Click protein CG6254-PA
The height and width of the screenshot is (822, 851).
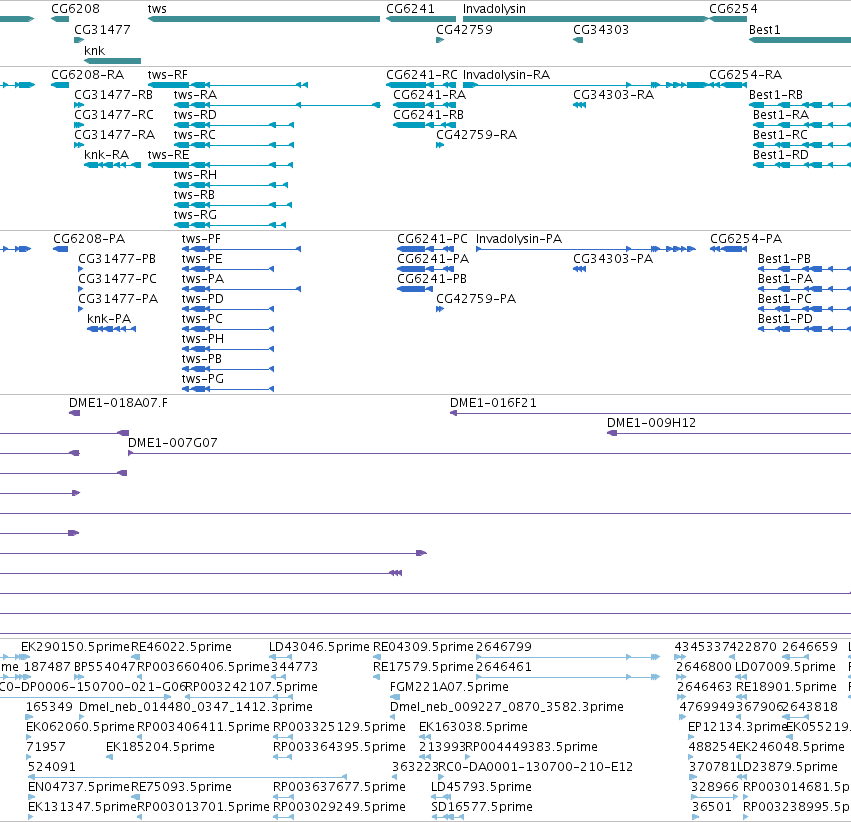[728, 249]
